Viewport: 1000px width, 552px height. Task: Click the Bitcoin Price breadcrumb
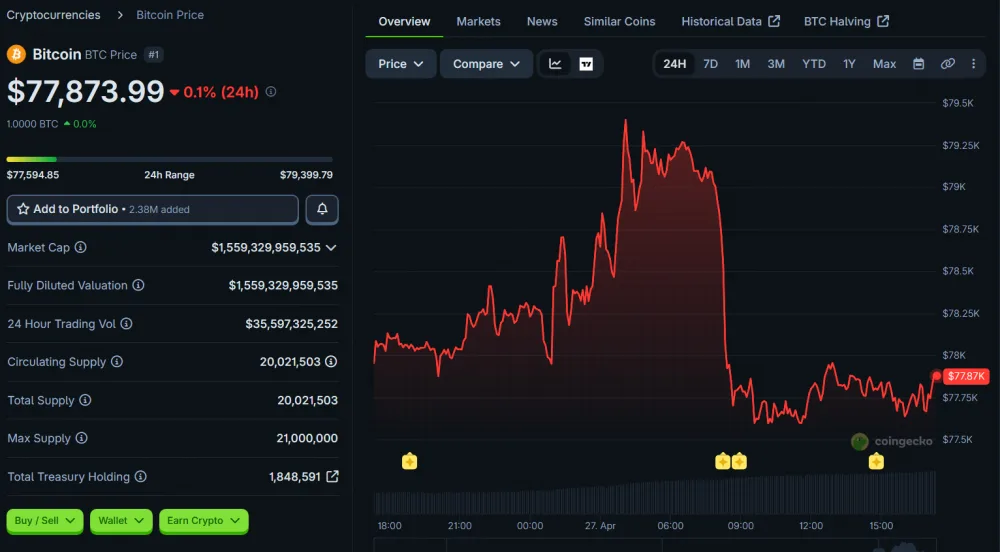point(170,15)
